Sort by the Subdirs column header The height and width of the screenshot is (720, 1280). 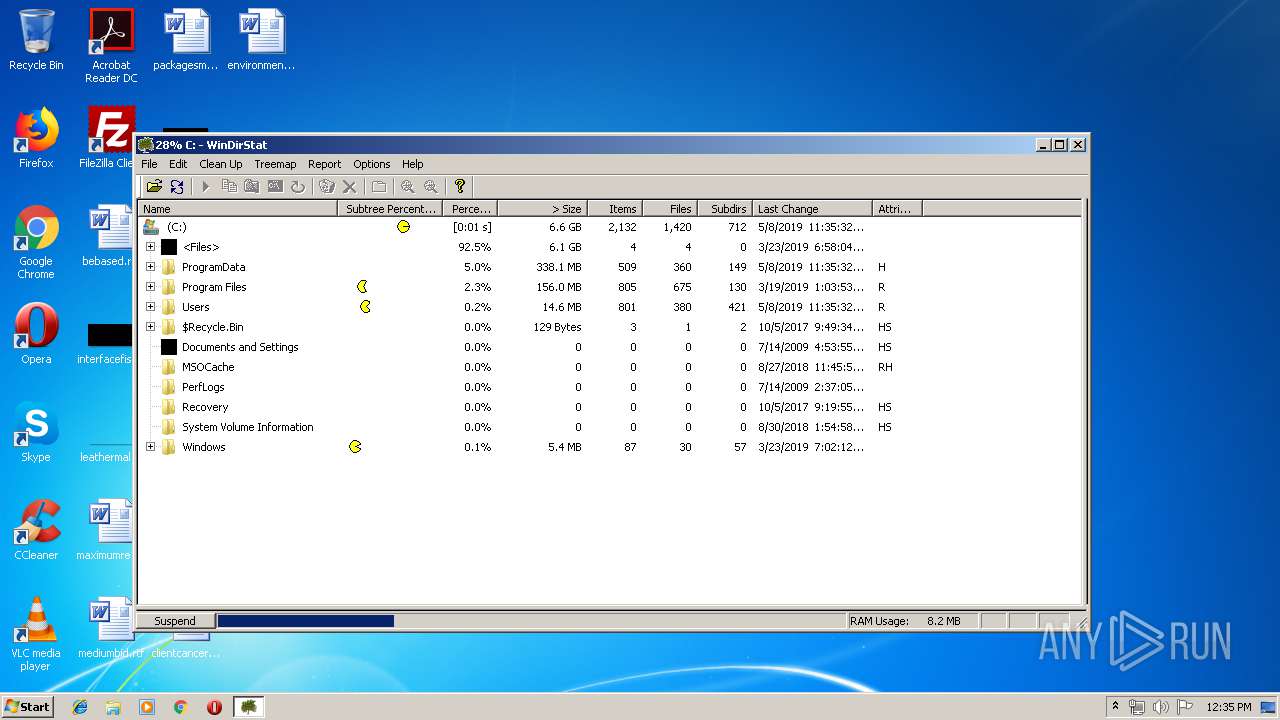(725, 209)
